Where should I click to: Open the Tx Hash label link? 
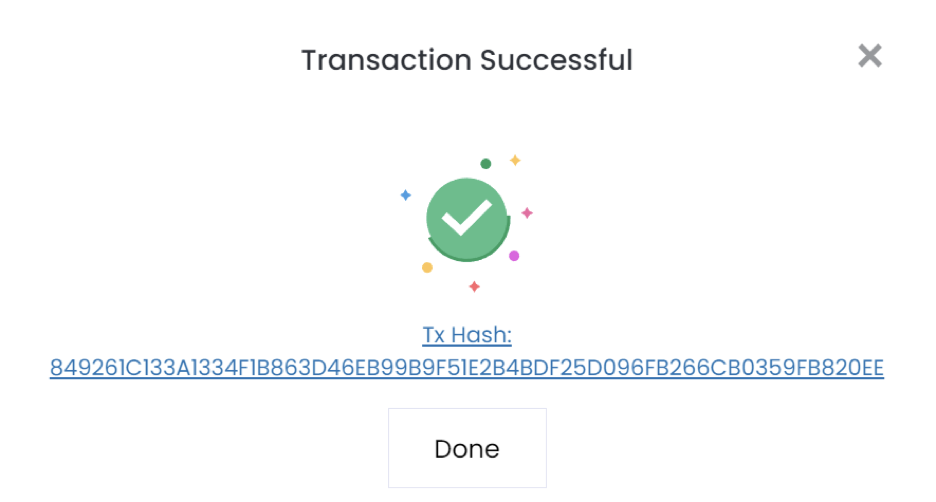click(x=467, y=335)
